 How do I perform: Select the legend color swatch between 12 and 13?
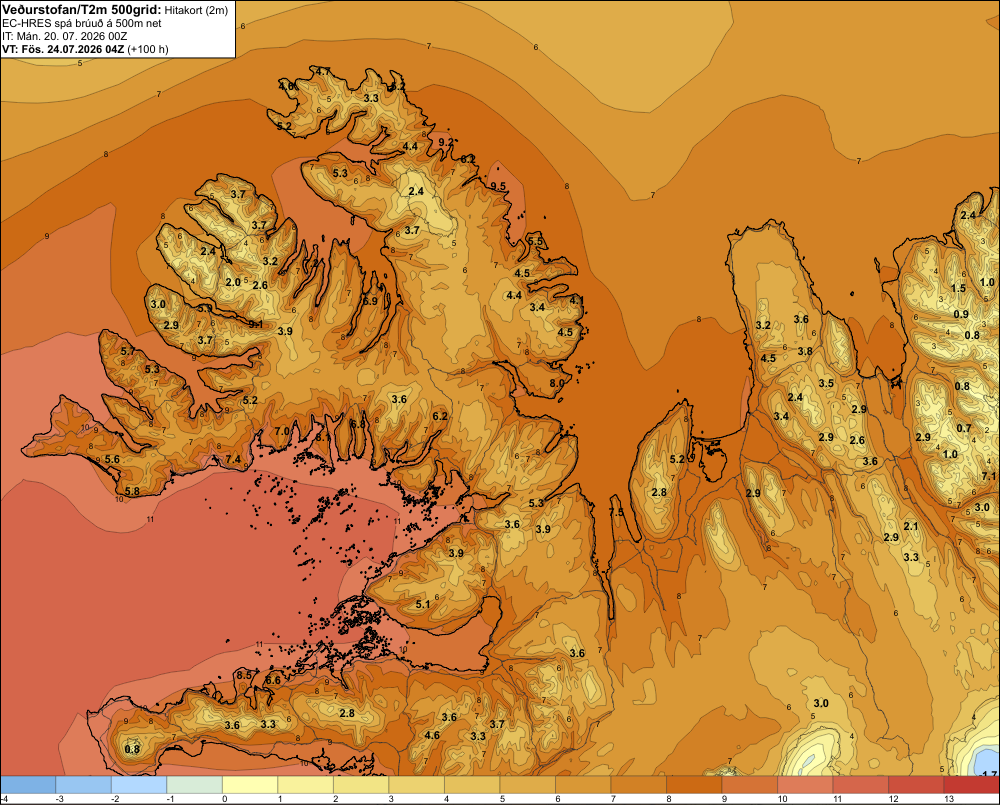point(916,785)
